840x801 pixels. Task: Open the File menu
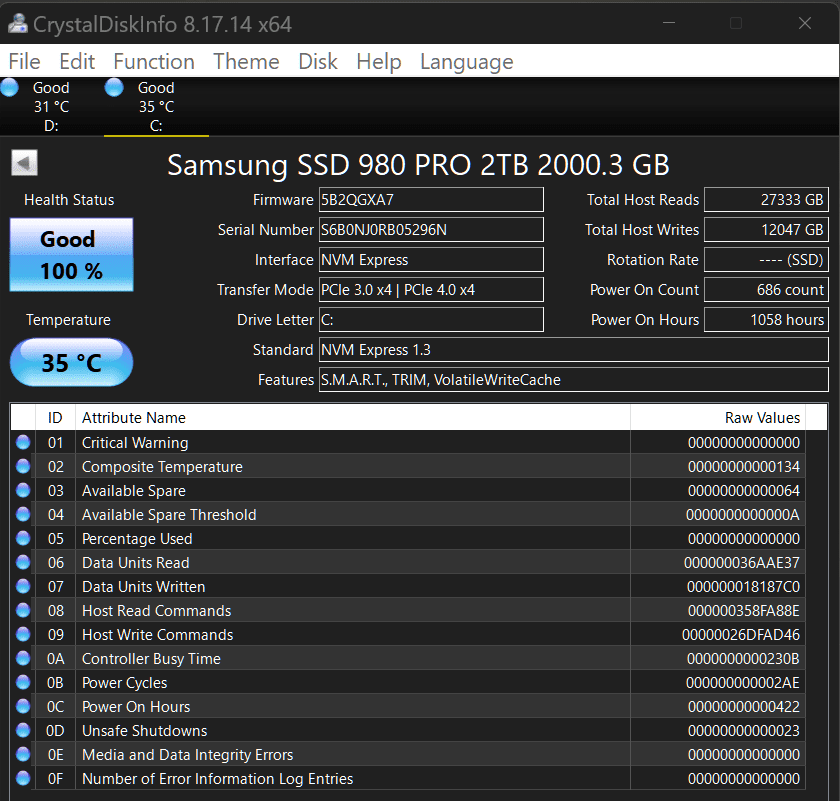click(25, 62)
